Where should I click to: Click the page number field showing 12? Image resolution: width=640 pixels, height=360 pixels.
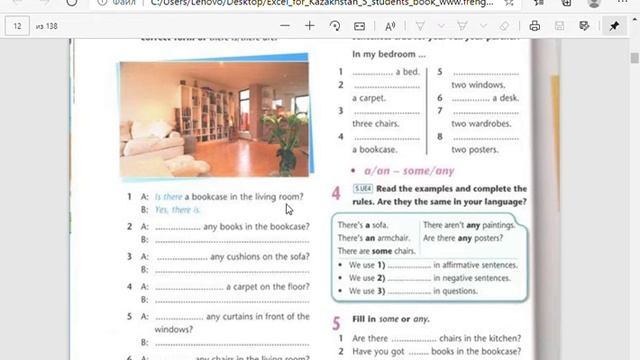(17, 26)
